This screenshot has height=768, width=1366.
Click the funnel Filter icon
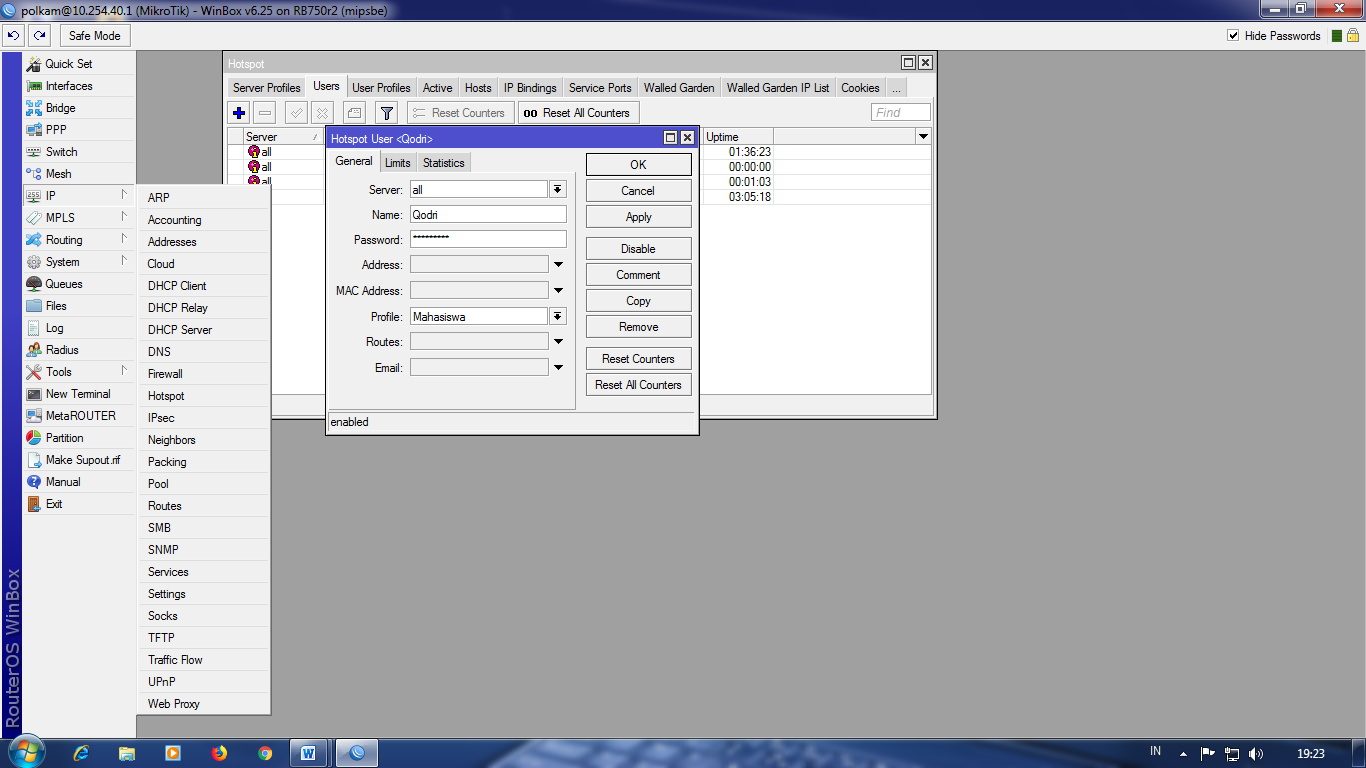(x=387, y=113)
